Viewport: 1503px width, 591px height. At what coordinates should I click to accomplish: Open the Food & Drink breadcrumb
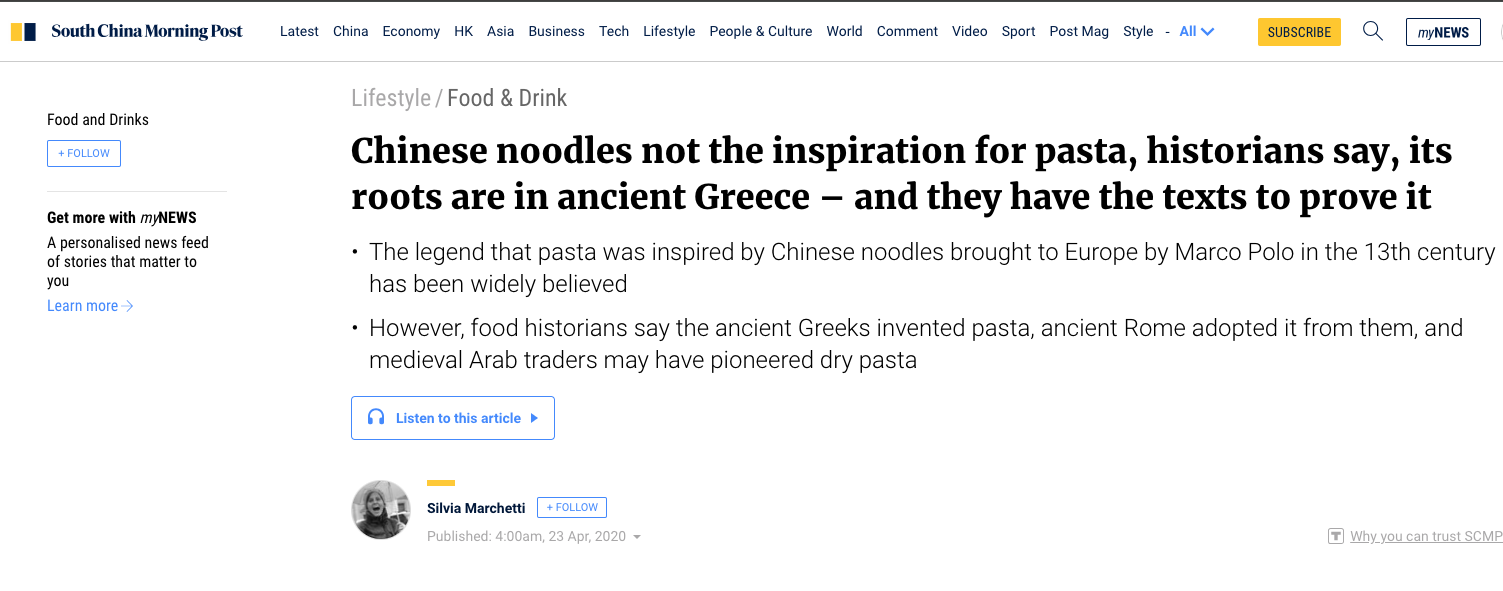coord(507,98)
